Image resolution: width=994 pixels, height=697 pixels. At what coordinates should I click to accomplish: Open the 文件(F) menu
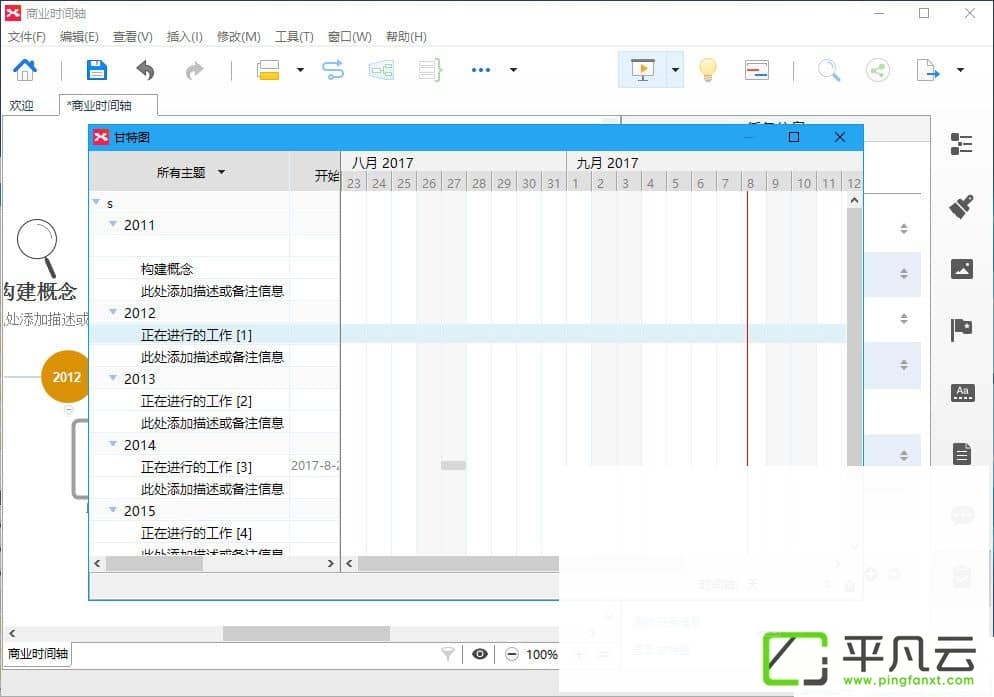tap(27, 37)
